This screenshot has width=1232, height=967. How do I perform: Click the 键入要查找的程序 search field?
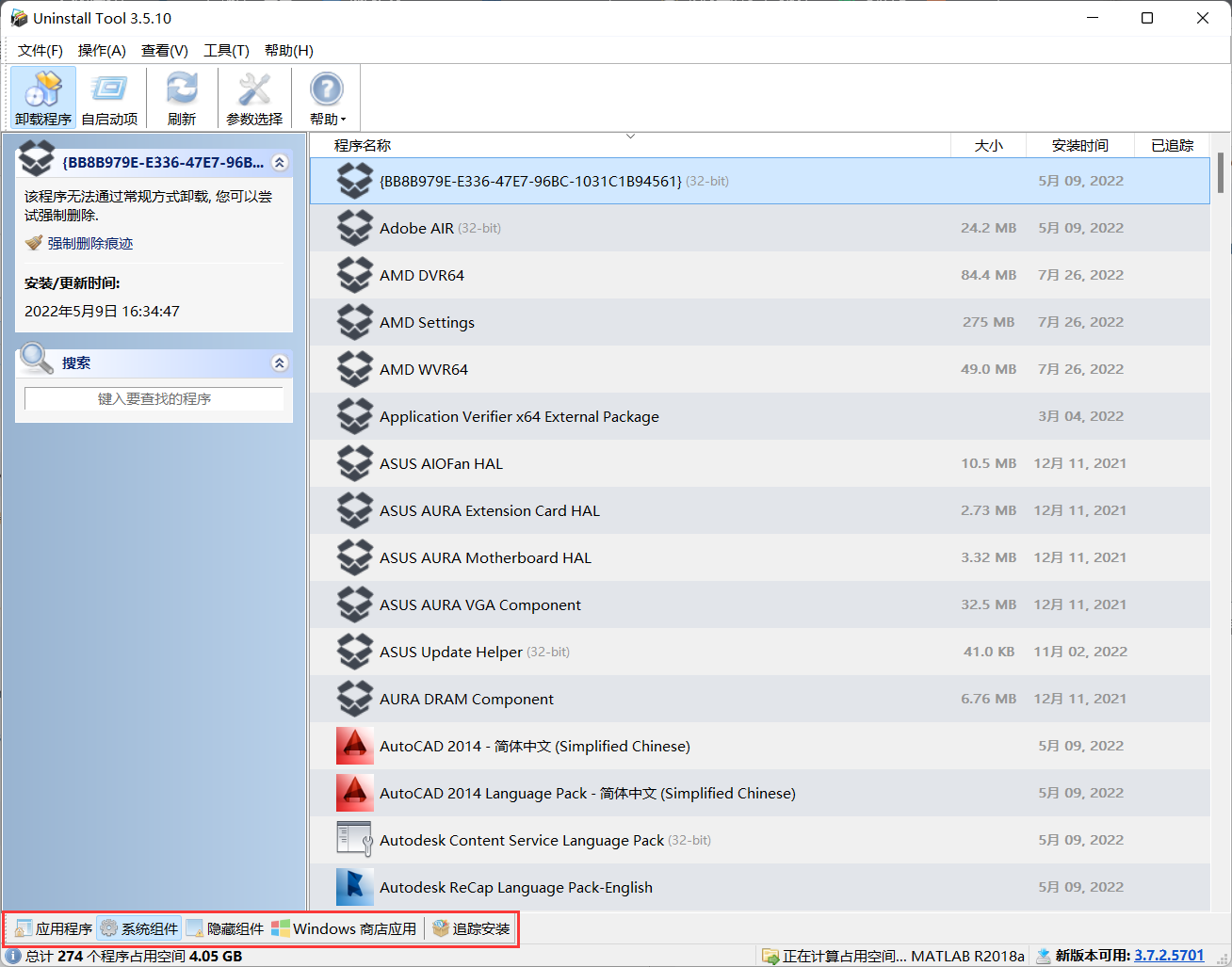154,398
